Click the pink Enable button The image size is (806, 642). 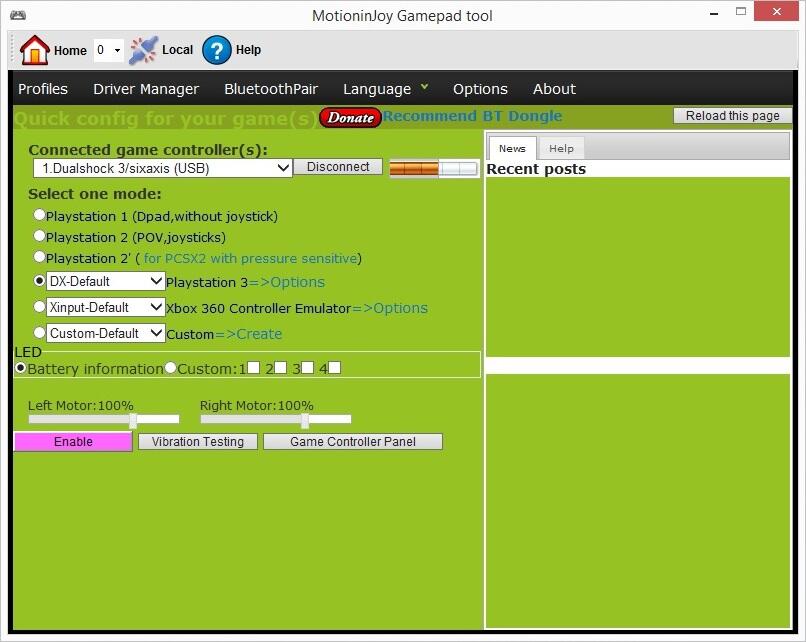73,442
